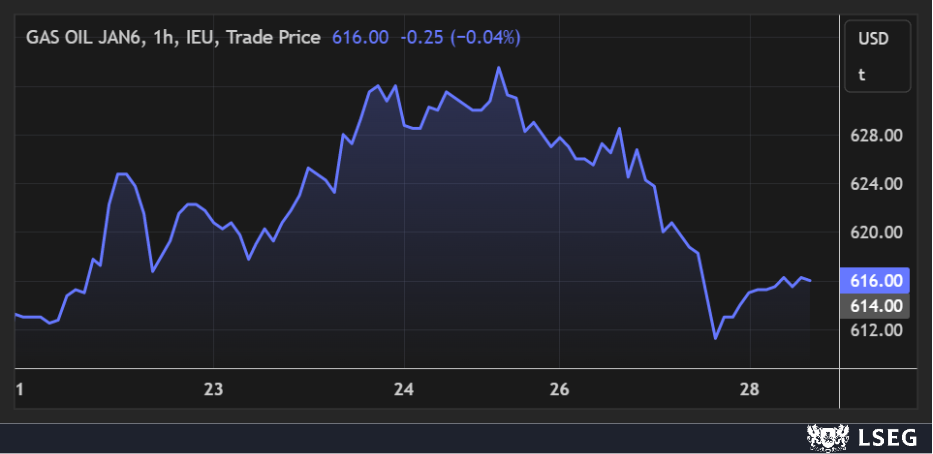
Task: Click the IEU exchange label
Action: click(203, 37)
